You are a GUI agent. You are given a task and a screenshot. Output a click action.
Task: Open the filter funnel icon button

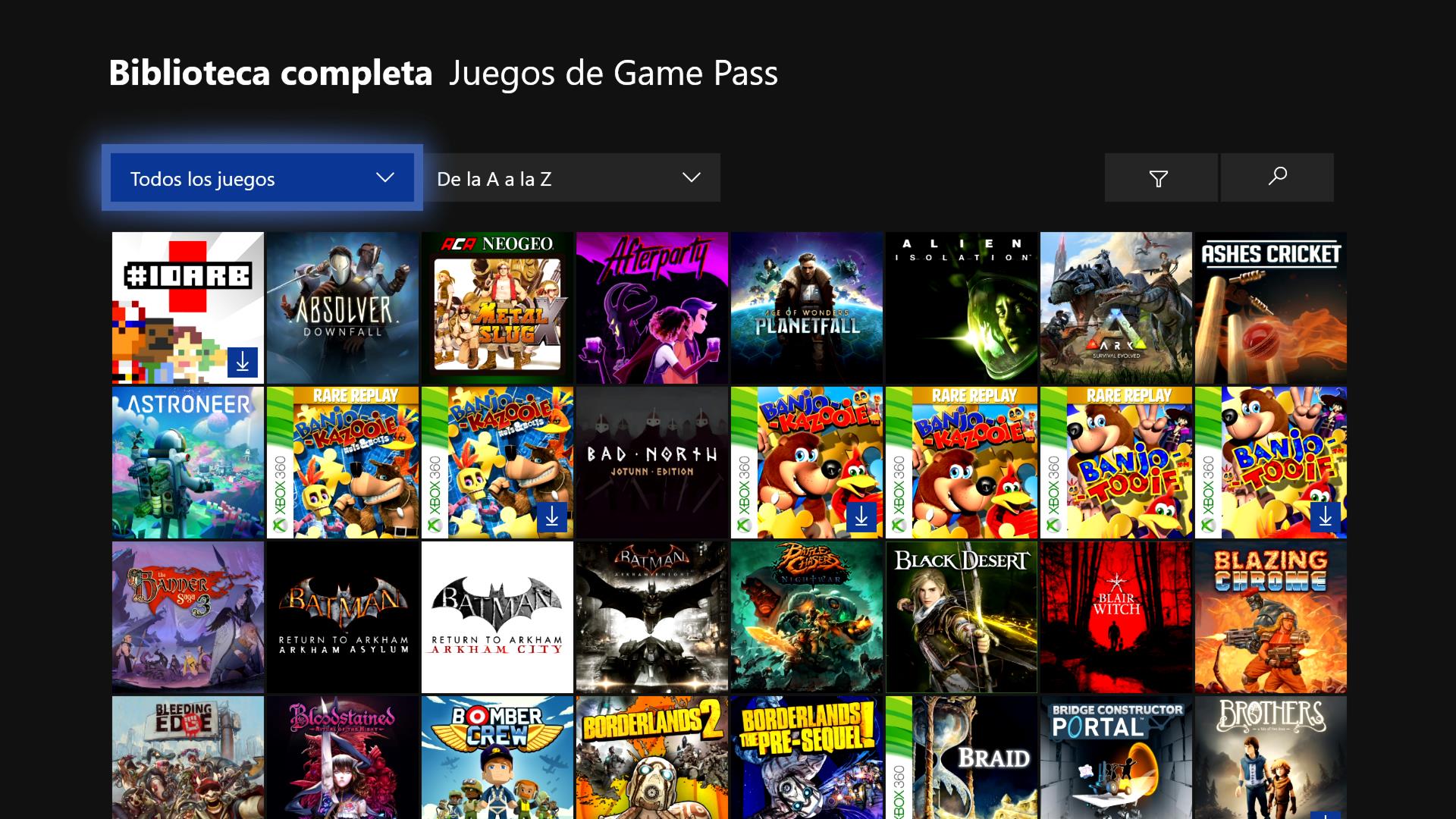coord(1160,178)
